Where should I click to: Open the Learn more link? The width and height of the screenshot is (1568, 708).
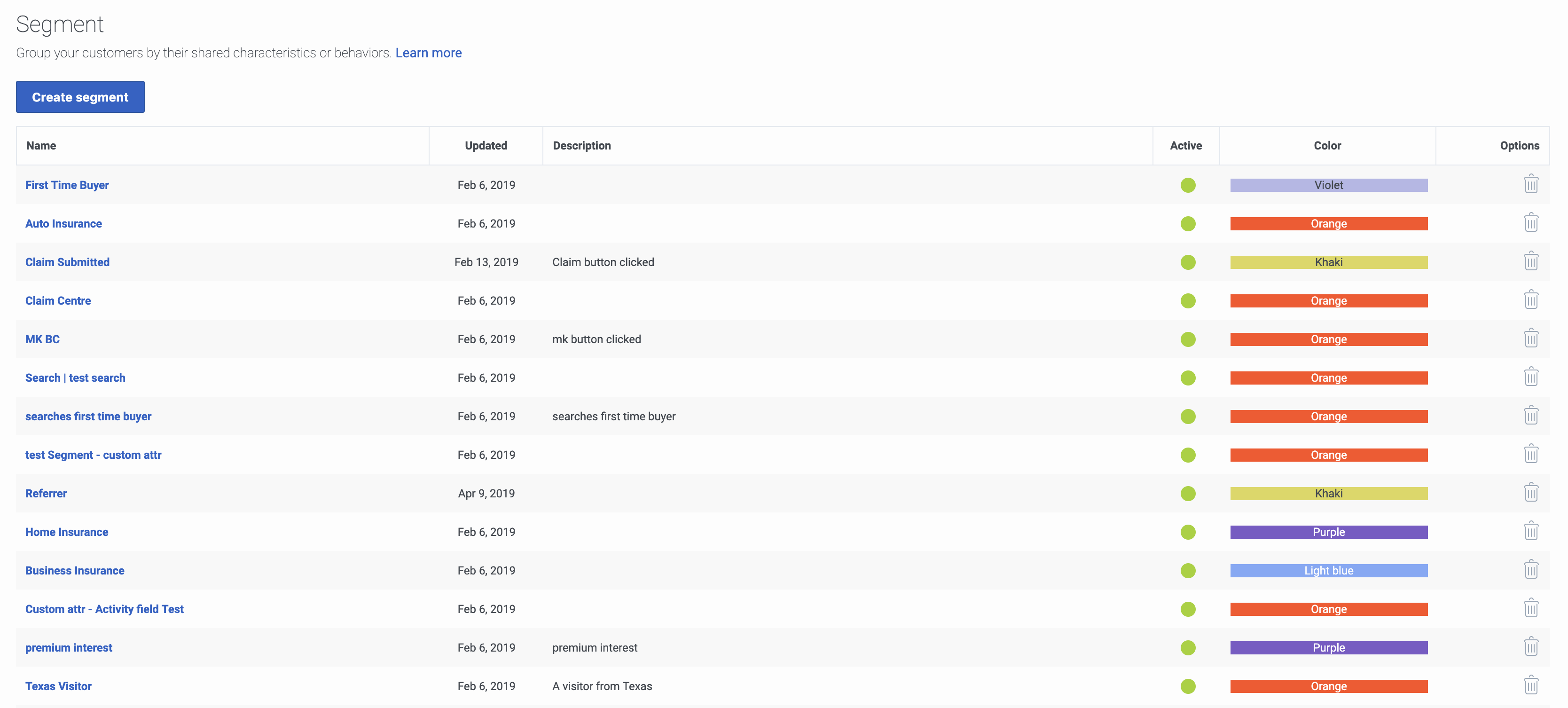coord(429,53)
